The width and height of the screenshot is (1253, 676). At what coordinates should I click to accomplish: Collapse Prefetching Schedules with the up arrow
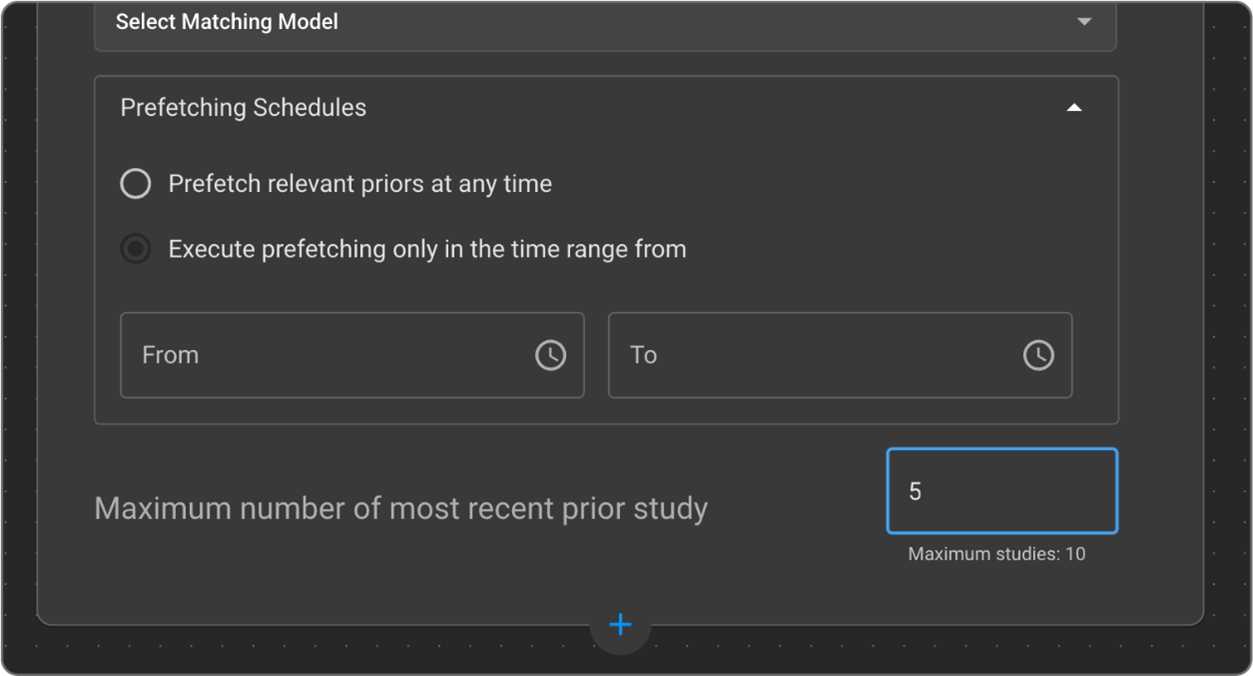pos(1074,107)
